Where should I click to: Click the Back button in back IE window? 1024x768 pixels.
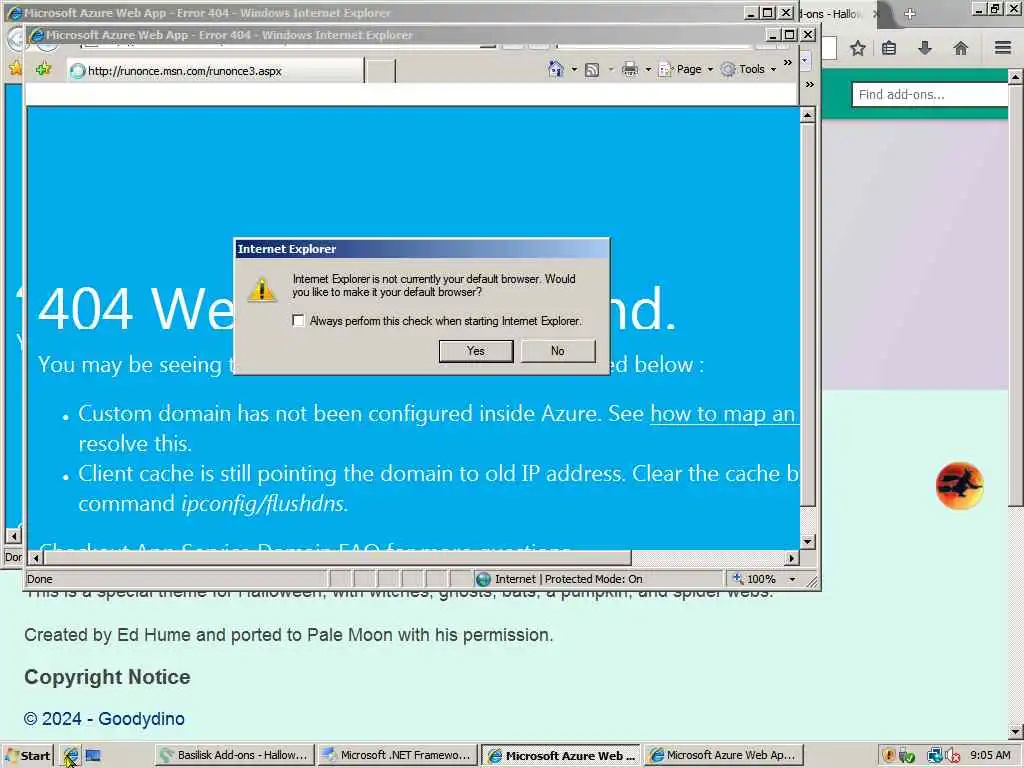15,39
